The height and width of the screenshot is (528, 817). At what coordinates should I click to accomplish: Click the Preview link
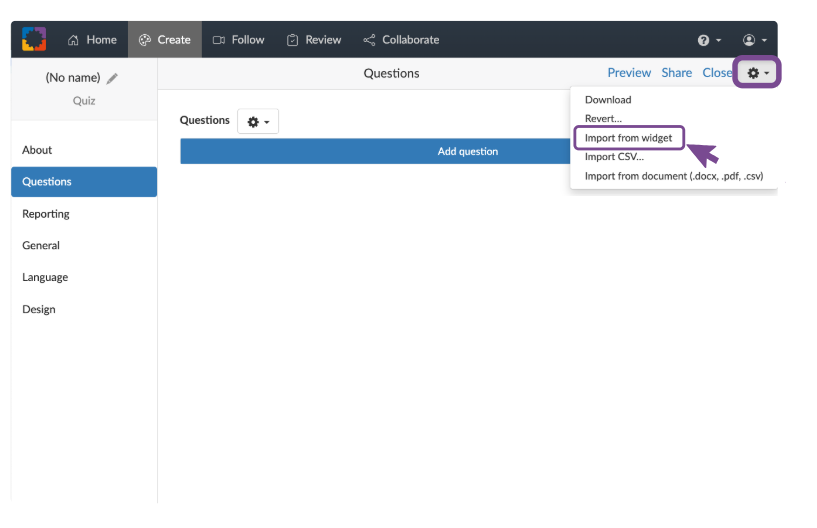click(x=629, y=73)
